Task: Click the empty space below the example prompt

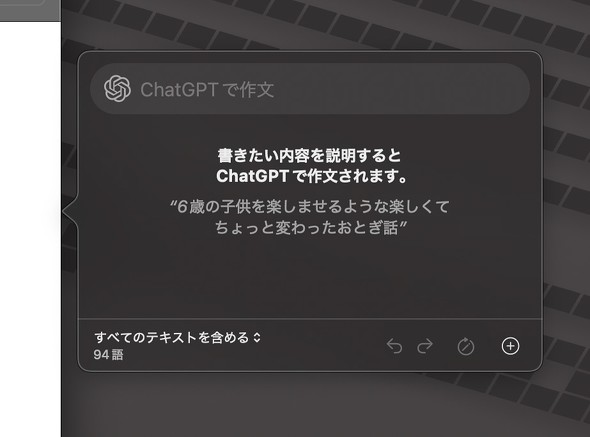Action: [310, 277]
